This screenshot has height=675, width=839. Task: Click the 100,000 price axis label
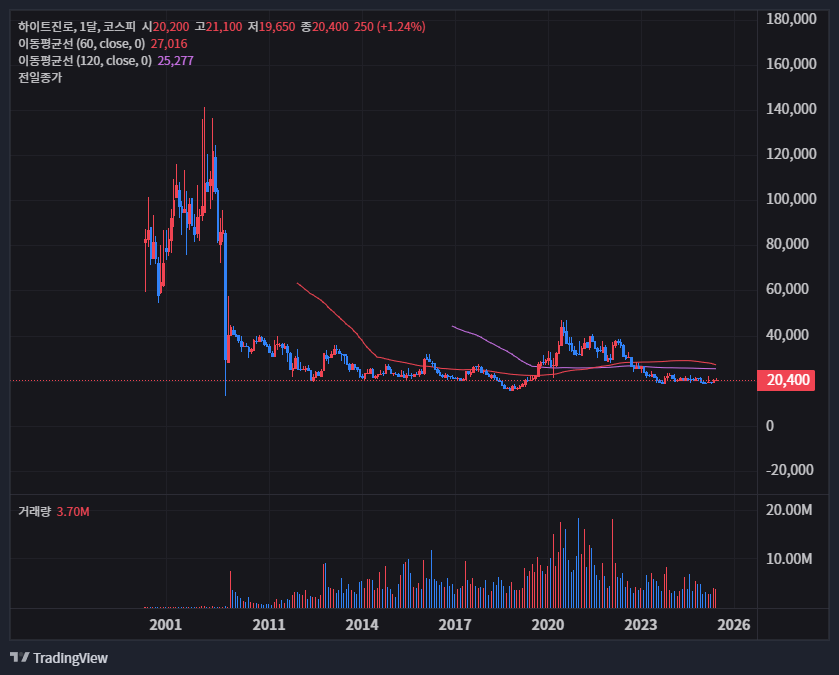point(791,199)
